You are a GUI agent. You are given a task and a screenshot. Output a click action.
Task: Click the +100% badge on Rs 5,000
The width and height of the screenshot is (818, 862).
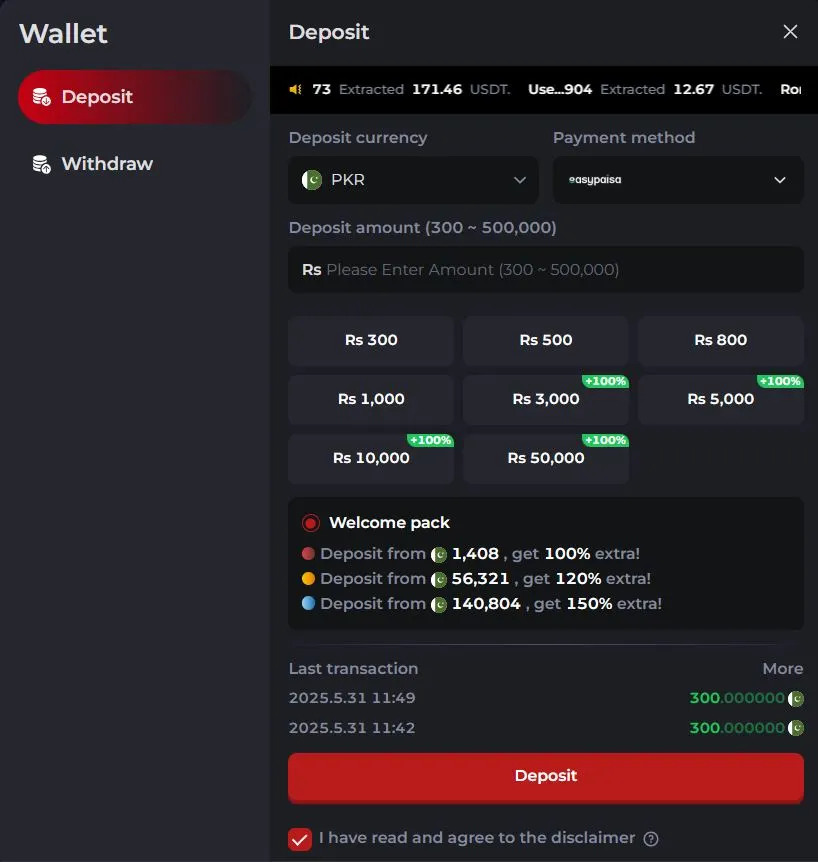coord(780,382)
